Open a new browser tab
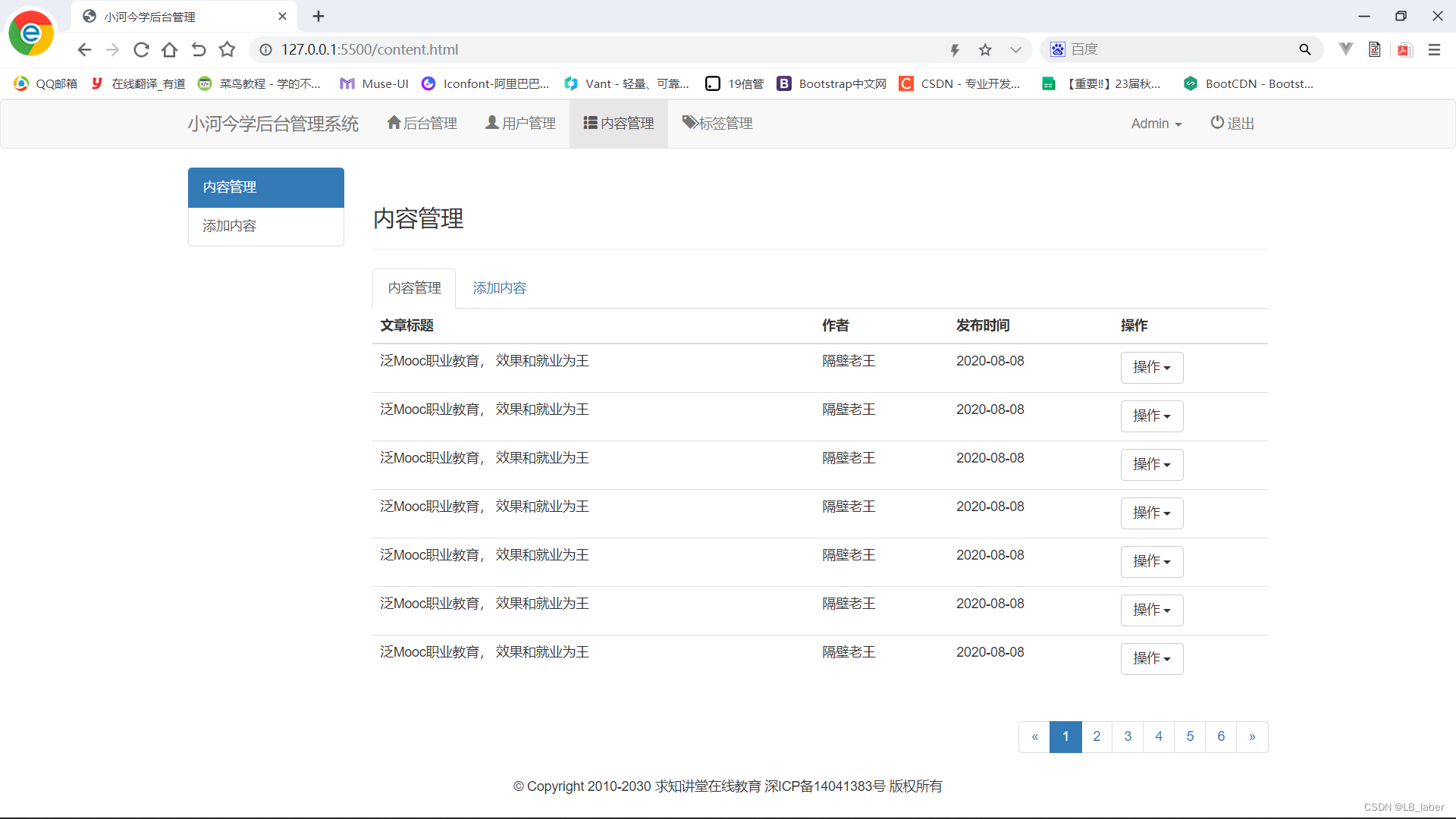 318,16
